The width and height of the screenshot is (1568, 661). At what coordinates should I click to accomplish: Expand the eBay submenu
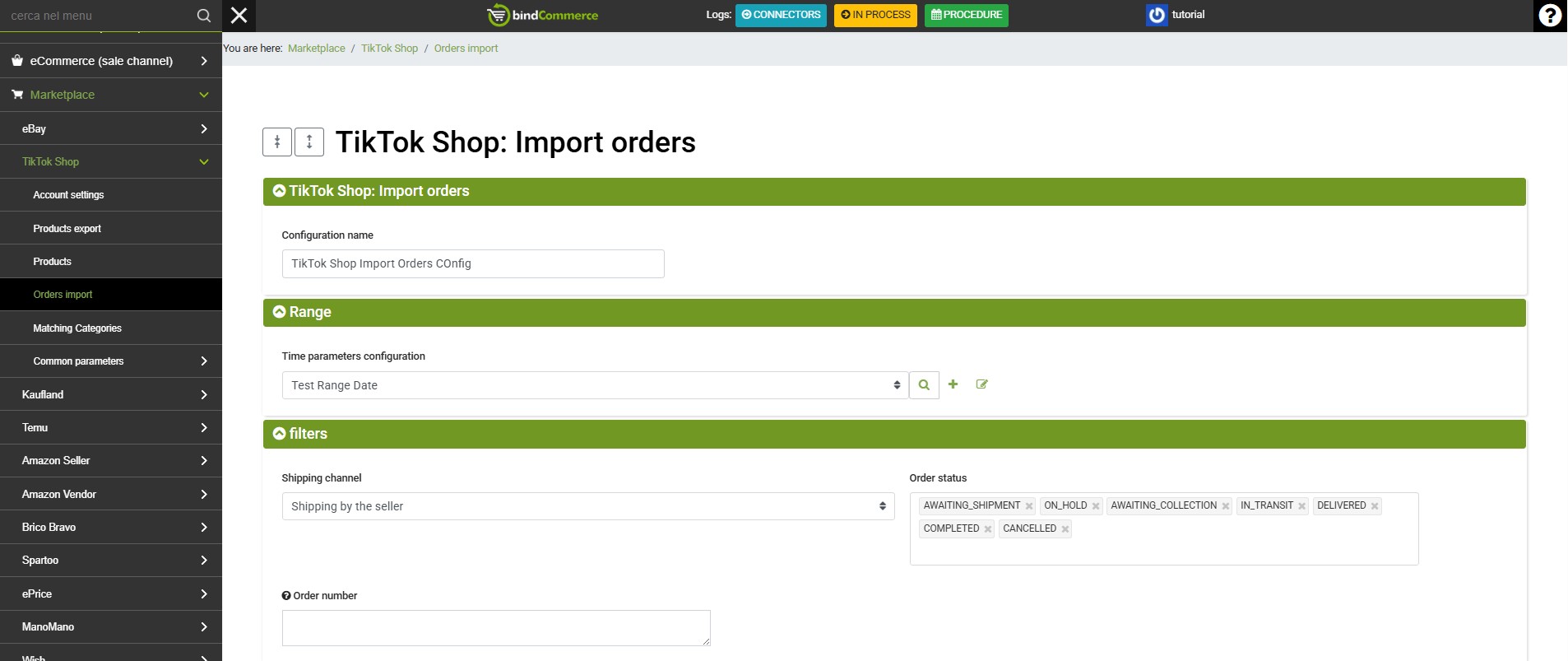click(x=111, y=128)
